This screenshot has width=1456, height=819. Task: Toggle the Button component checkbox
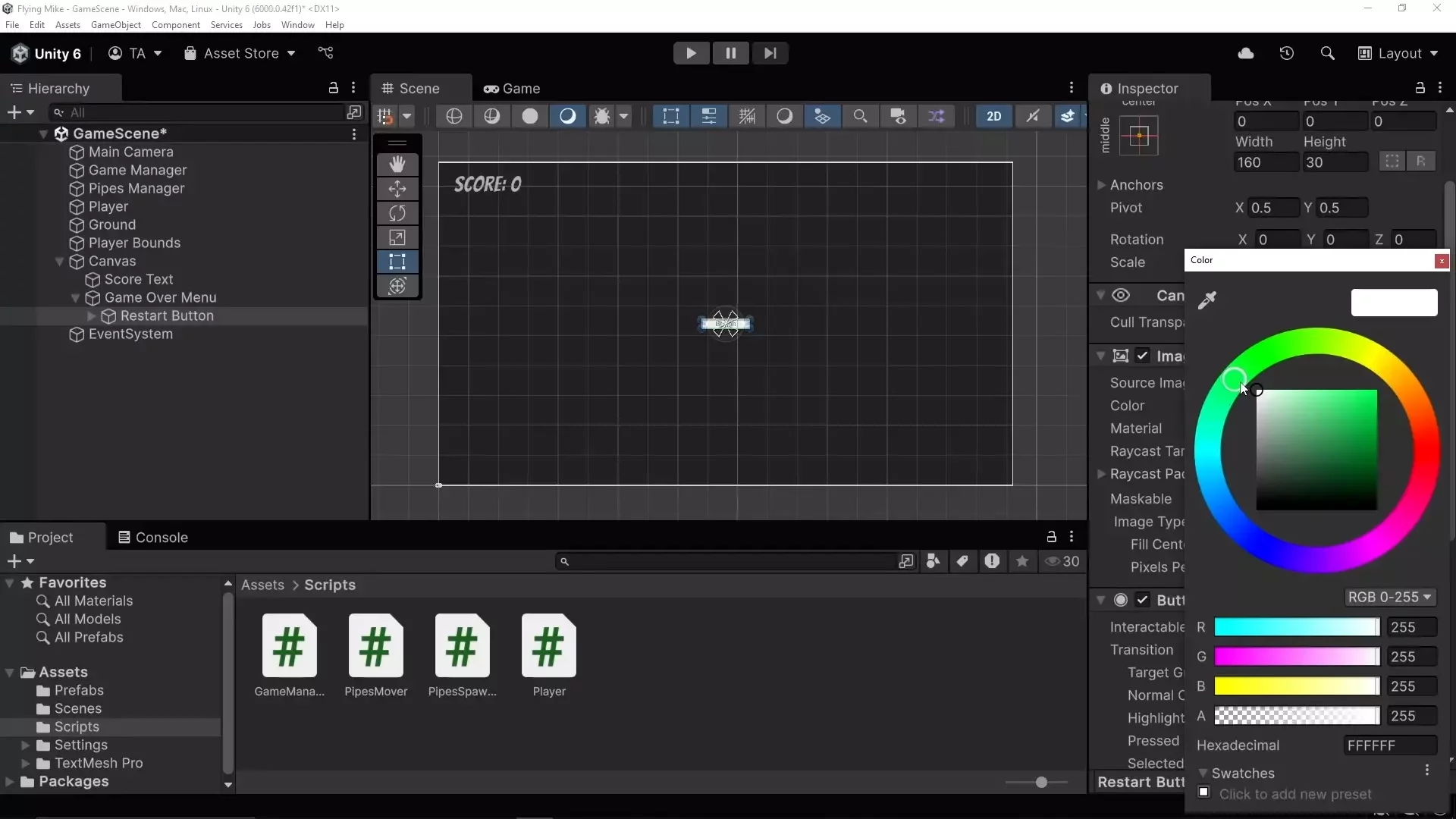(x=1143, y=600)
